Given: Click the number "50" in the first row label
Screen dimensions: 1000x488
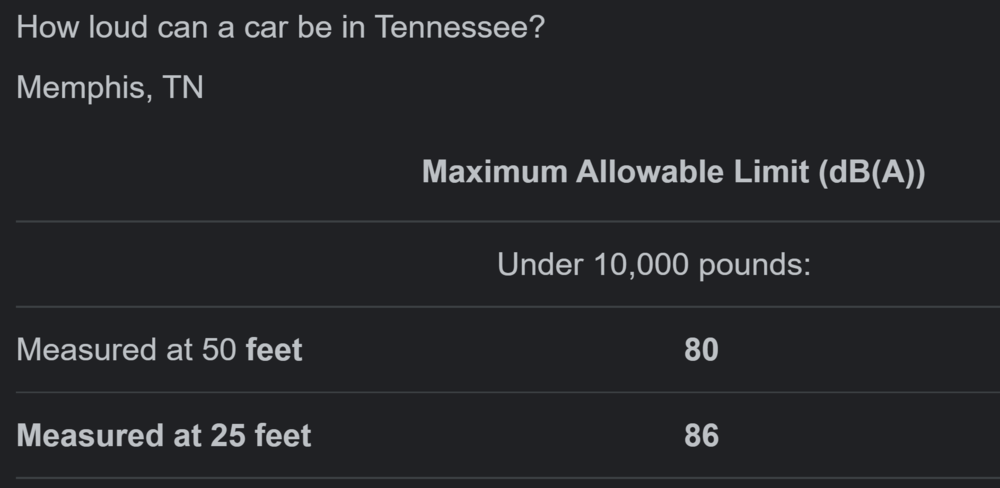Looking at the screenshot, I should 218,350.
